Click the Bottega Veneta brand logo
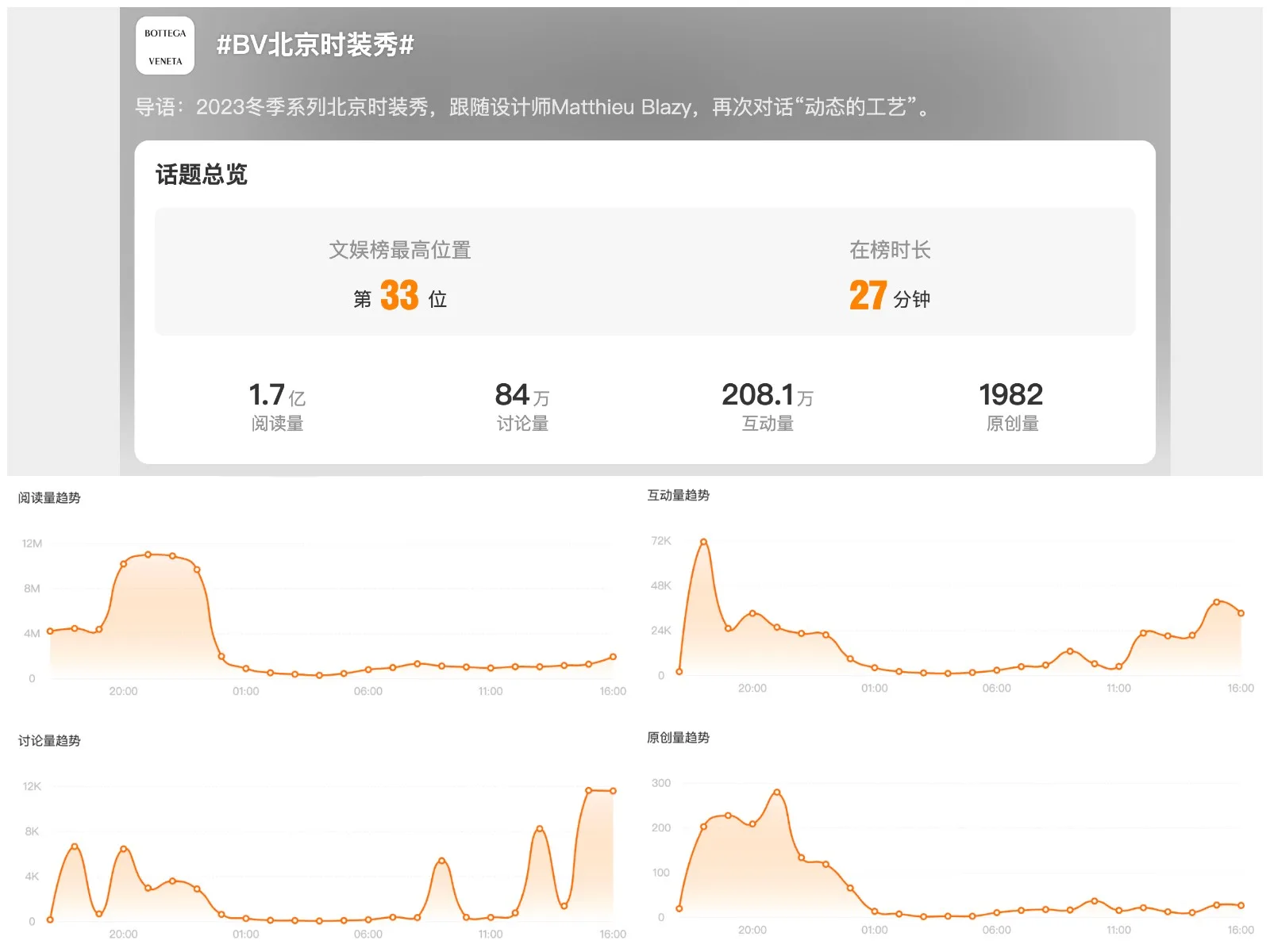The width and height of the screenshot is (1270, 952). 164,45
